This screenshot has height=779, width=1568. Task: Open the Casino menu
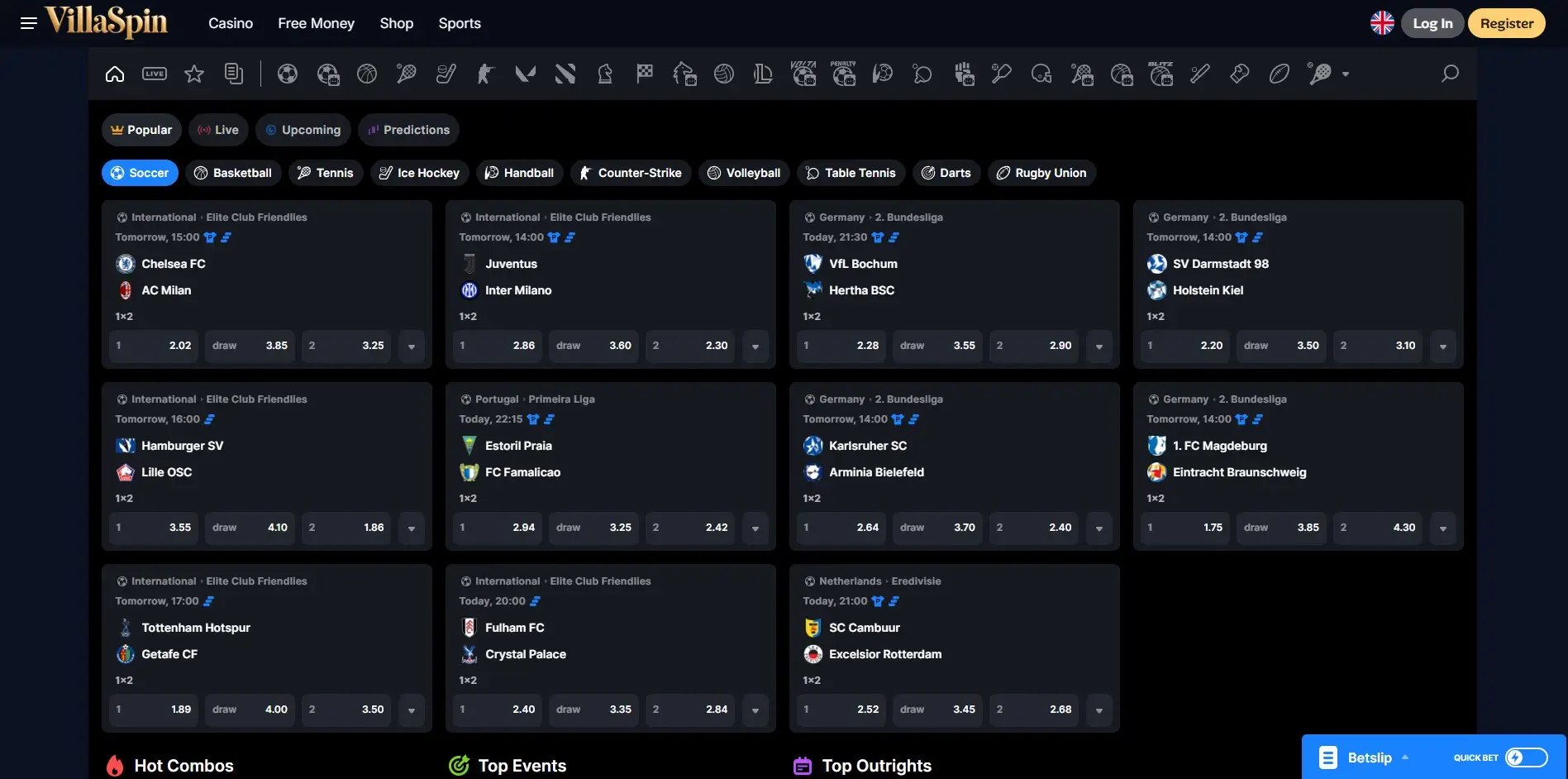click(x=231, y=23)
